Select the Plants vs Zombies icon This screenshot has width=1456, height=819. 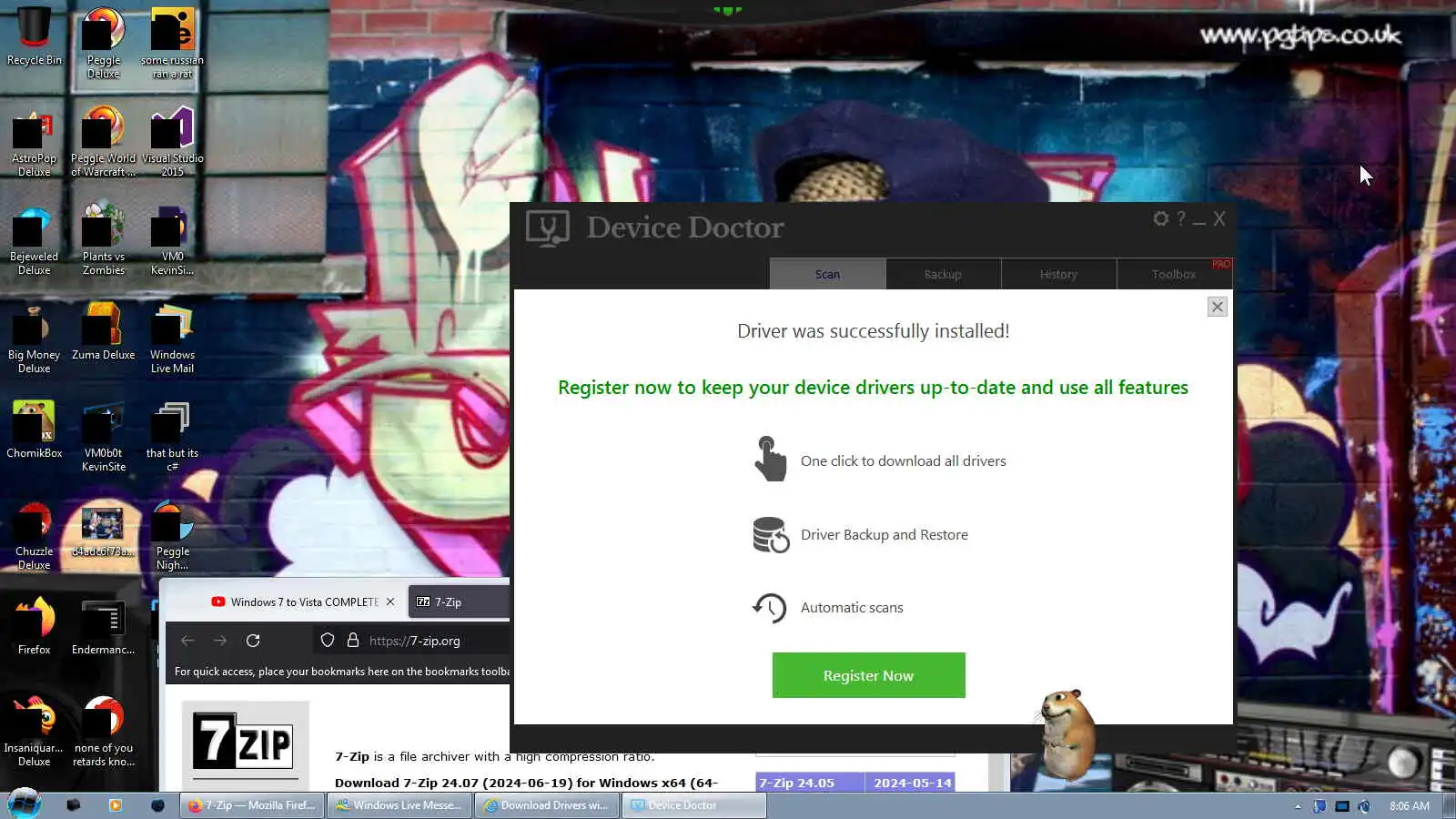[104, 239]
